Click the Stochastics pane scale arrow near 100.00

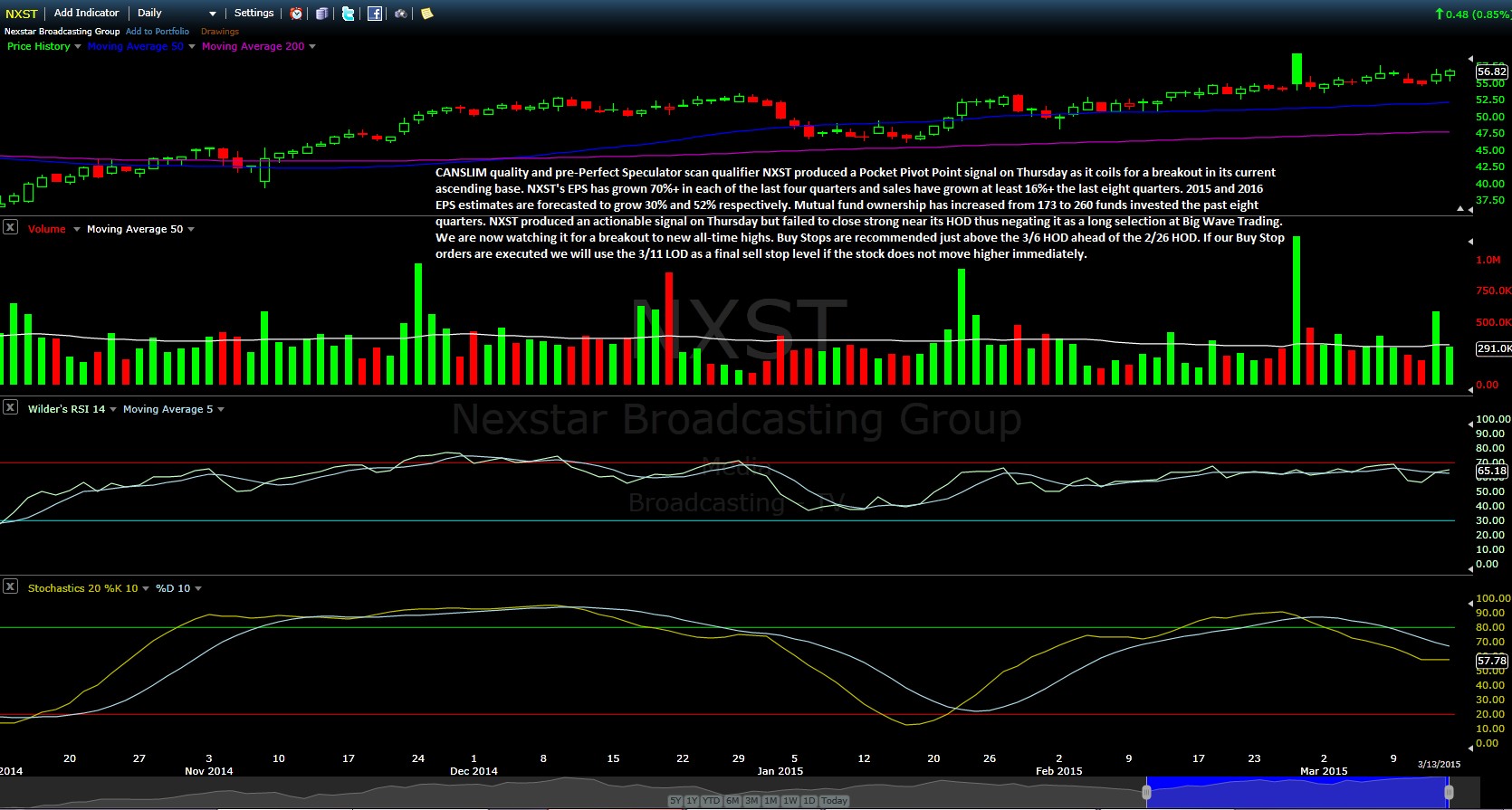pos(1470,603)
